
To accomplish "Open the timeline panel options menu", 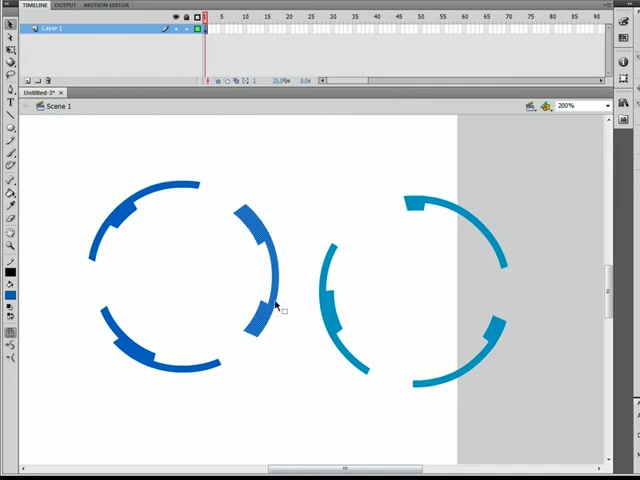I will coord(607,4).
